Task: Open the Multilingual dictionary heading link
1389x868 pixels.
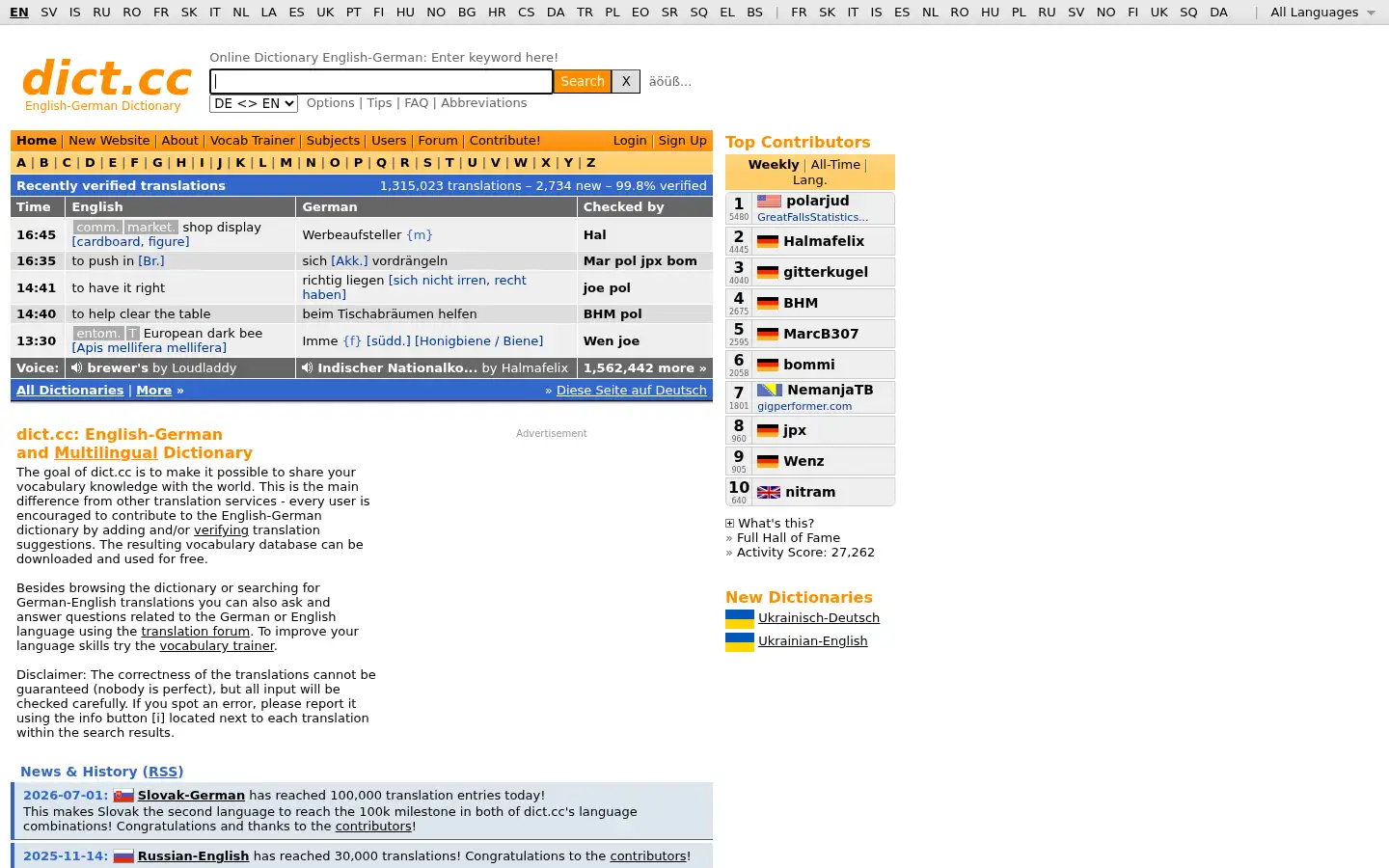Action: (106, 453)
